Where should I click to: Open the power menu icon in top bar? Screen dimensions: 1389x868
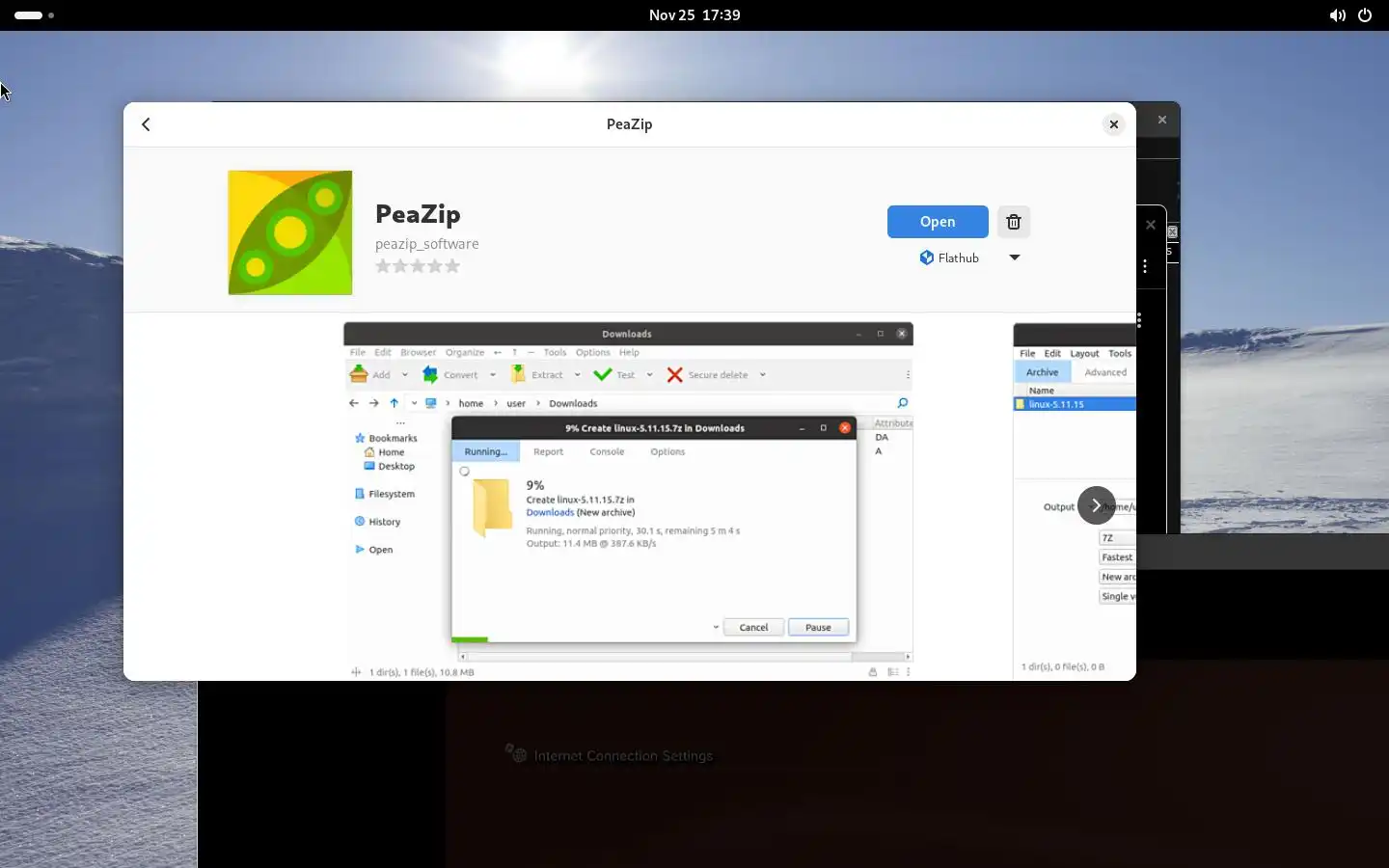click(x=1365, y=15)
